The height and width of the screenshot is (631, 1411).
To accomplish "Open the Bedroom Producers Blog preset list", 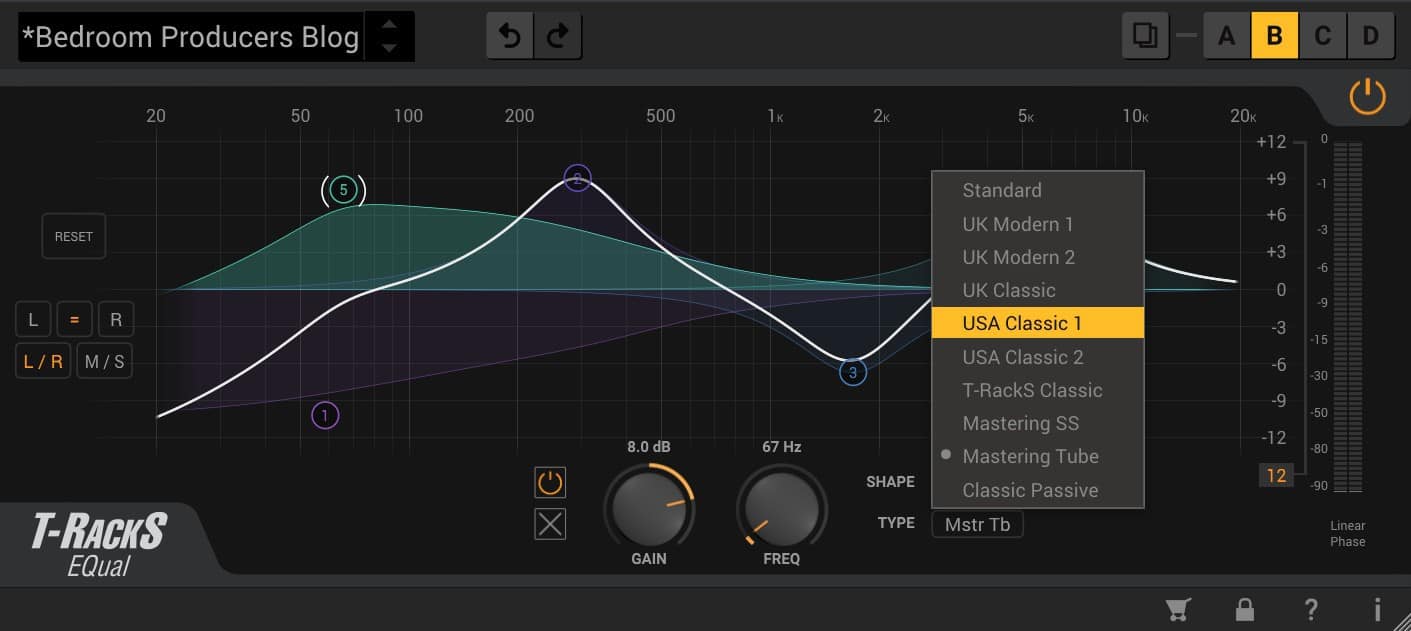I will [191, 38].
